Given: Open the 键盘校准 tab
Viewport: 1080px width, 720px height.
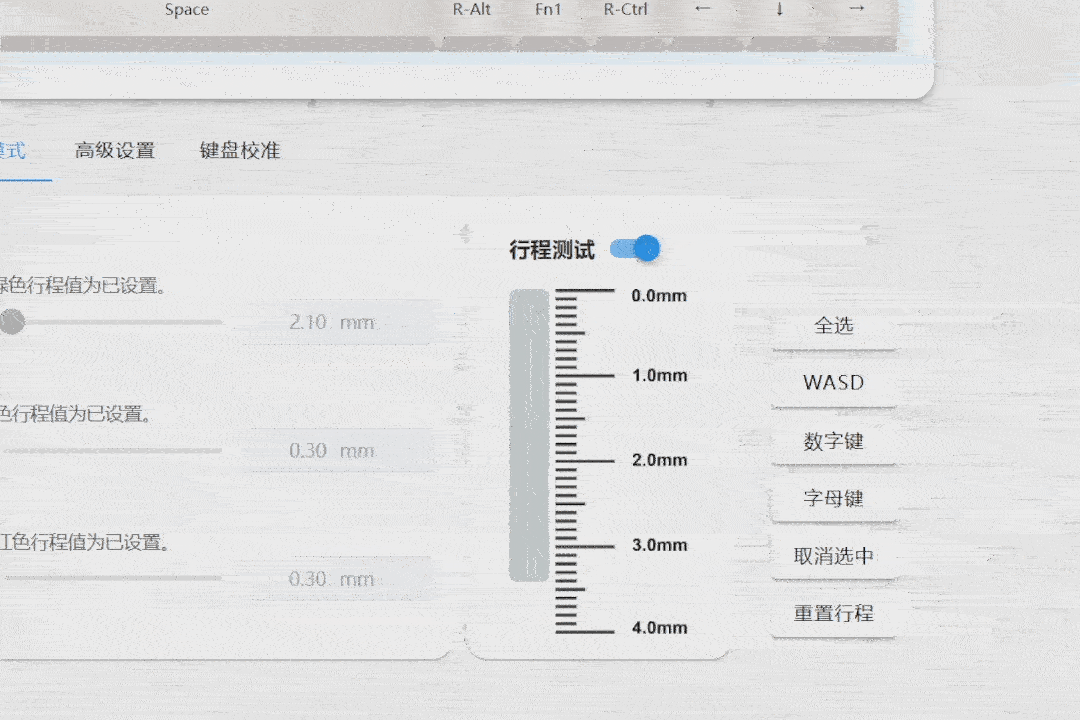Looking at the screenshot, I should point(237,150).
